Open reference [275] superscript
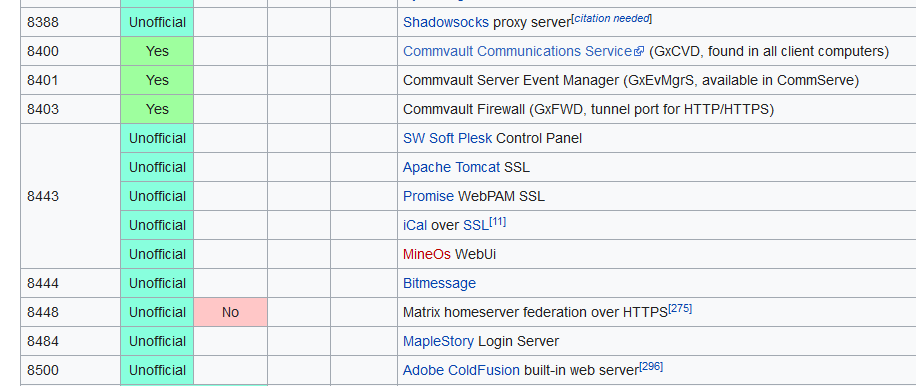 click(x=680, y=308)
